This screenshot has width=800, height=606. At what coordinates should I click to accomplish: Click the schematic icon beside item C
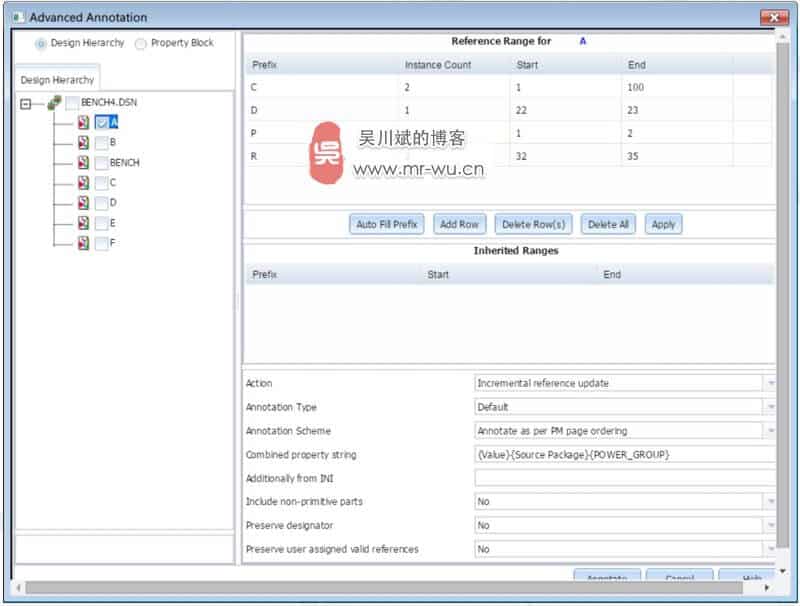click(84, 183)
